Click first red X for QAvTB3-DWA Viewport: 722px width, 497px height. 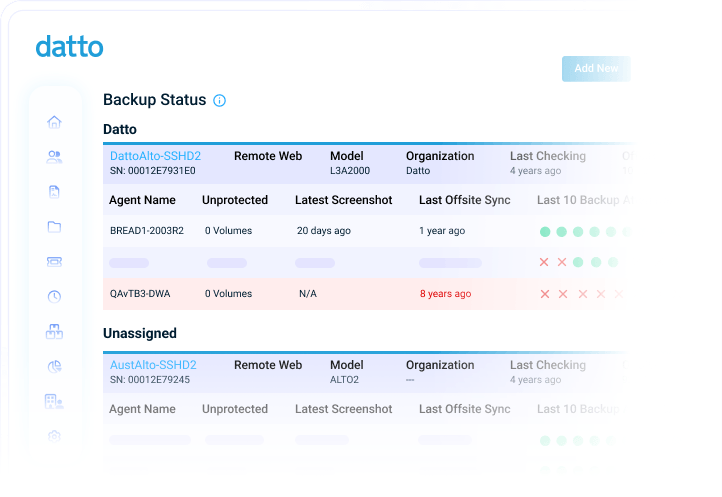point(545,294)
